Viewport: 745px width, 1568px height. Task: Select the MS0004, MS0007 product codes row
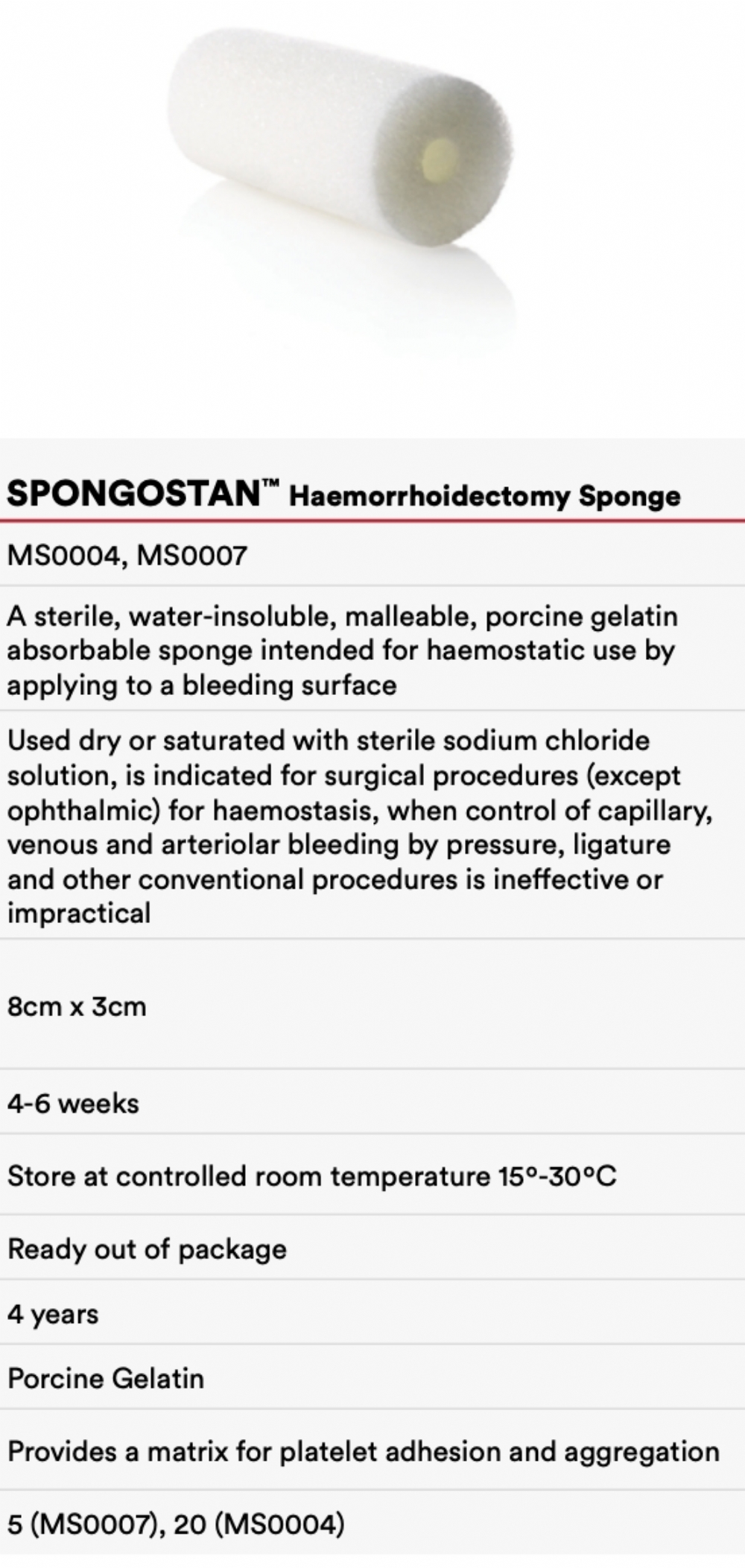pyautogui.click(x=127, y=555)
